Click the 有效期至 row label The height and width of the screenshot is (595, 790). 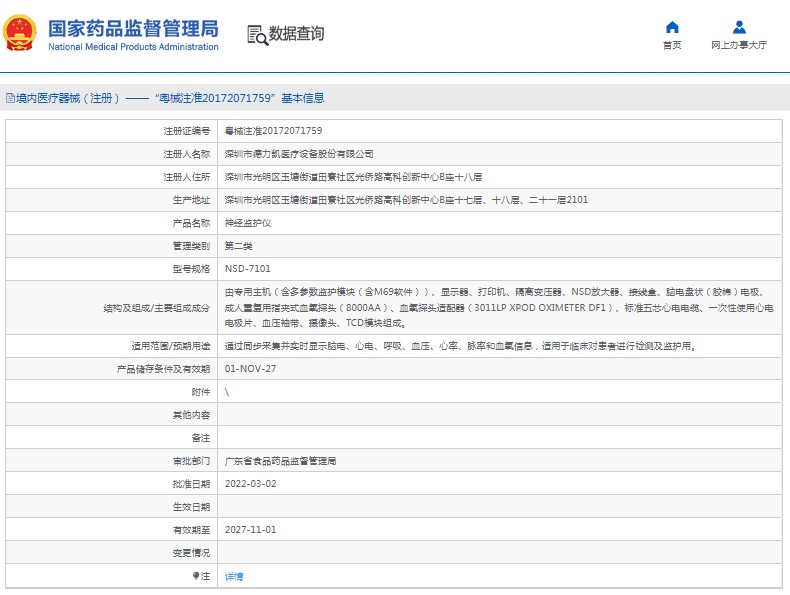(x=191, y=530)
